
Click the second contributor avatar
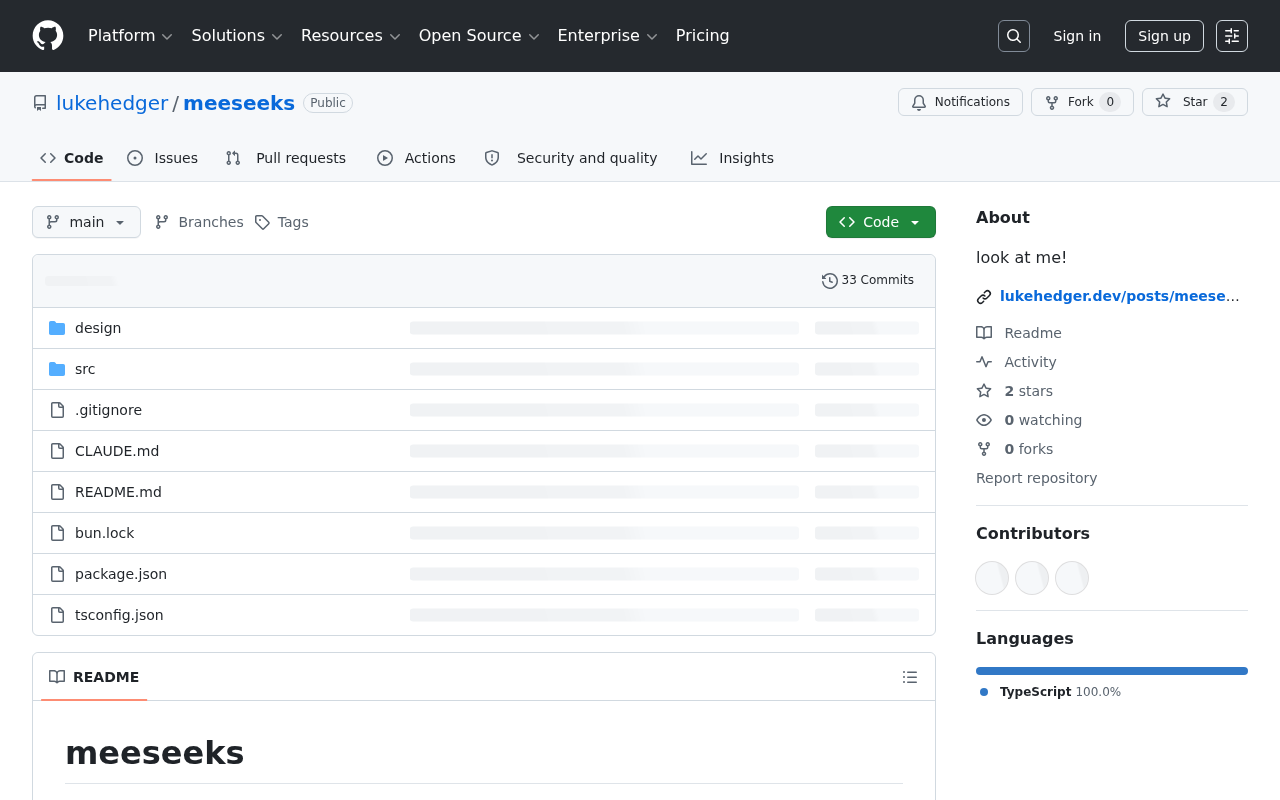(x=1032, y=578)
